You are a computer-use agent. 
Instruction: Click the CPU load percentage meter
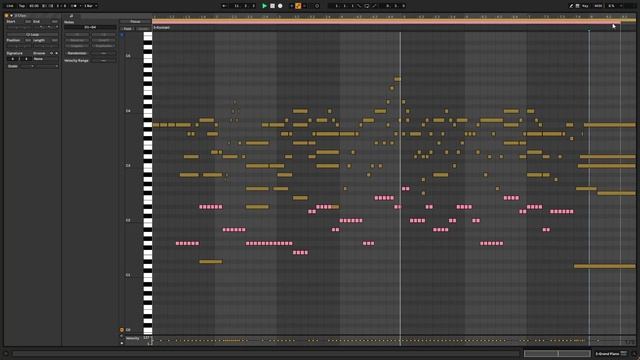point(611,6)
